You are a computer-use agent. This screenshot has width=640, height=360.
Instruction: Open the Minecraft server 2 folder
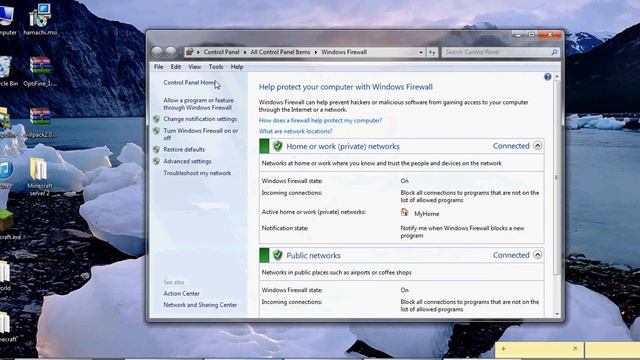pos(39,176)
